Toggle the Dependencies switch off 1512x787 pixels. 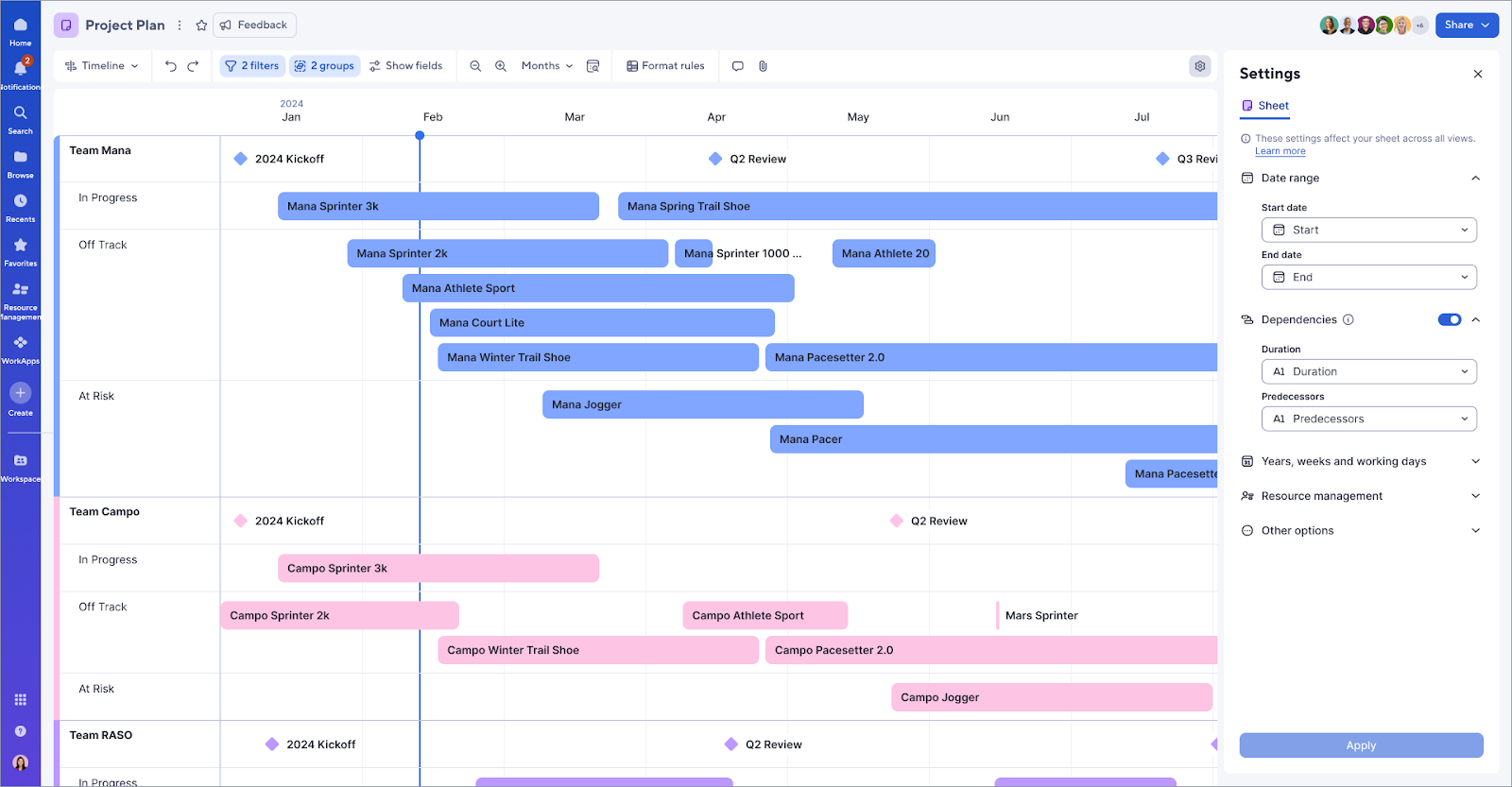[1450, 319]
